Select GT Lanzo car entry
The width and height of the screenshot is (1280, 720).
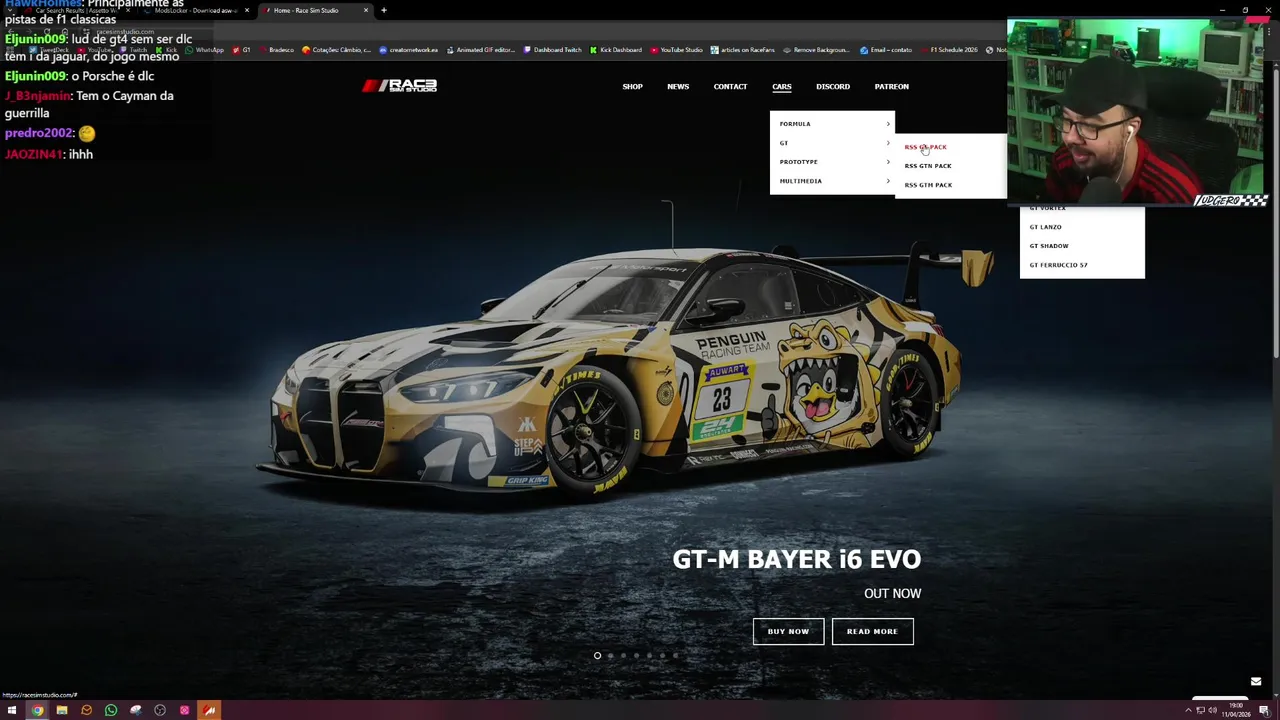(1046, 227)
